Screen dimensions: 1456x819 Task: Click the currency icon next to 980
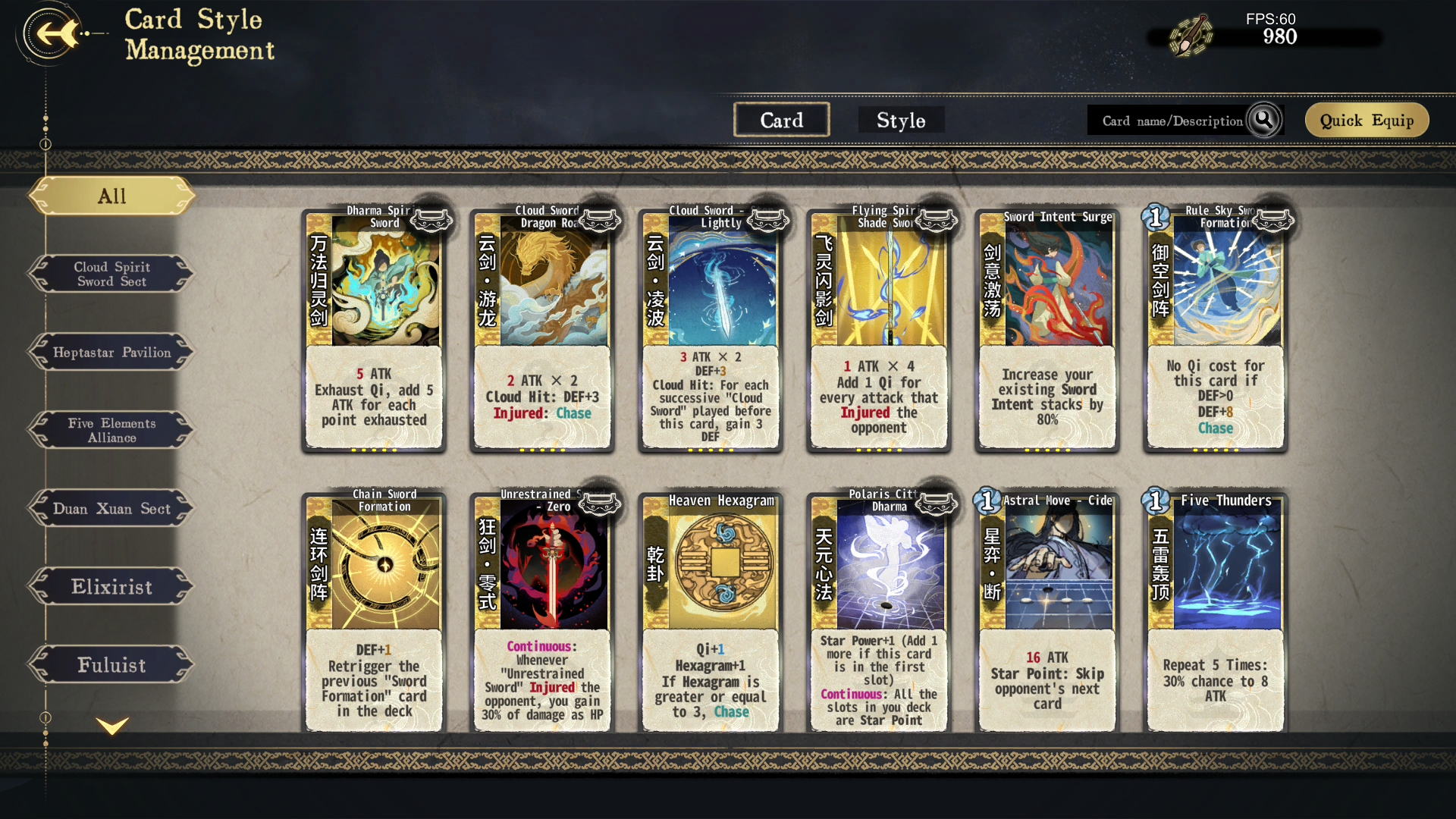1191,36
